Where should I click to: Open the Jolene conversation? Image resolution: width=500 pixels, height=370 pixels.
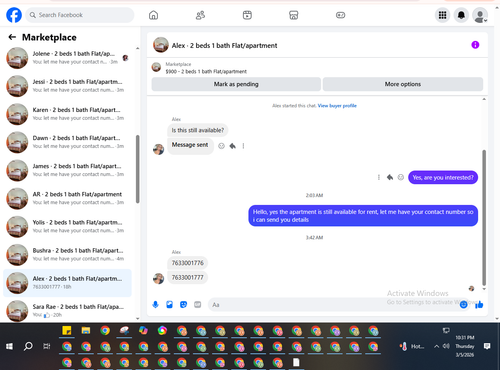[67, 58]
